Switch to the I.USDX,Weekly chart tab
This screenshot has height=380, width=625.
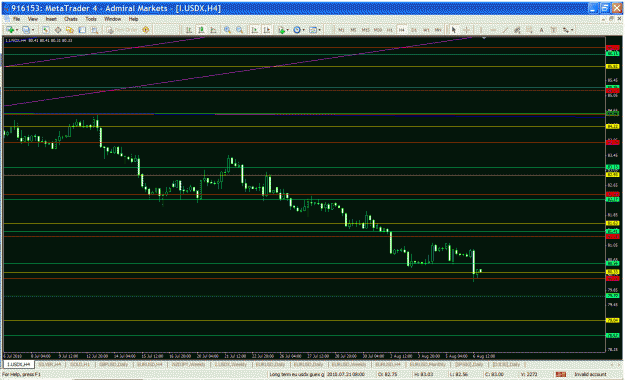(x=231, y=364)
